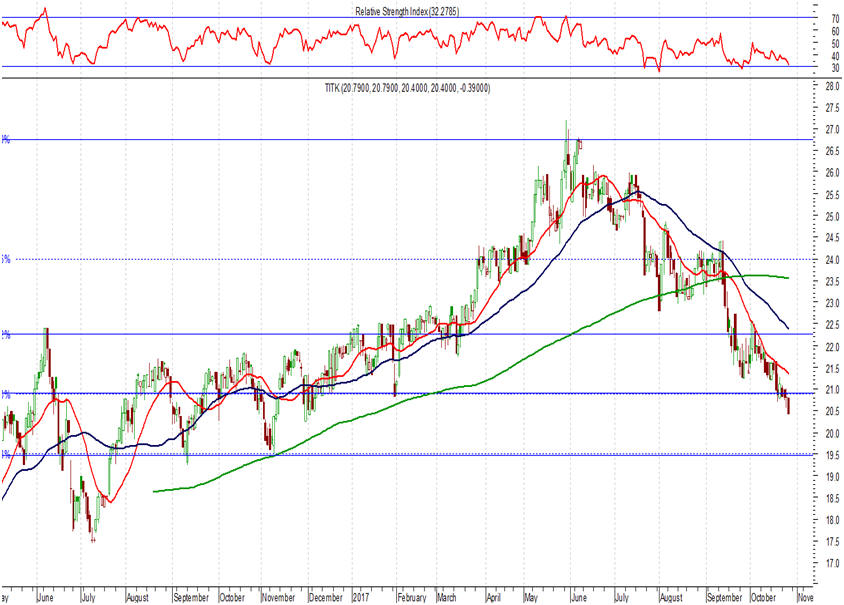Click the 18.0 price axis label

832,520
